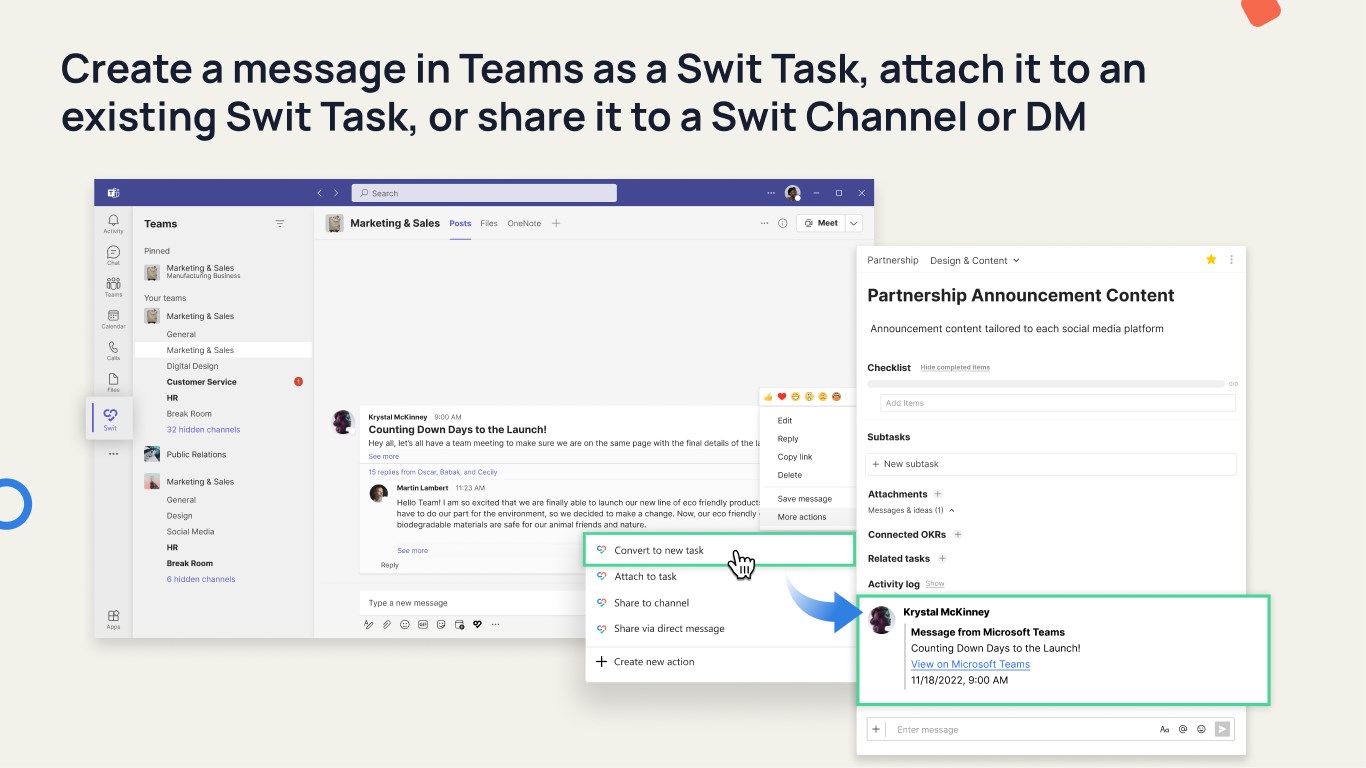1366x768 pixels.
Task: Open Apps store at rail bottom
Action: tap(113, 619)
